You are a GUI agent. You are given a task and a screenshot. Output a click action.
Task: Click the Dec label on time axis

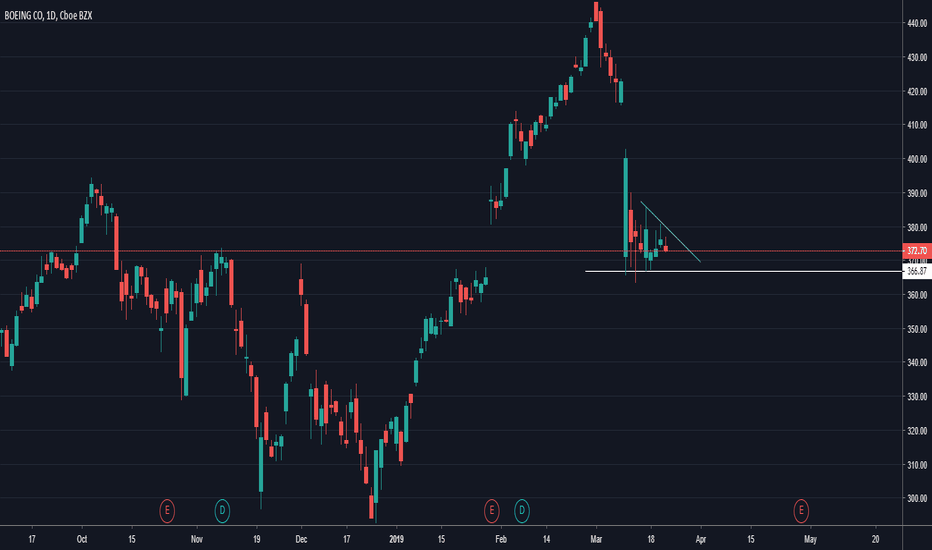301,539
